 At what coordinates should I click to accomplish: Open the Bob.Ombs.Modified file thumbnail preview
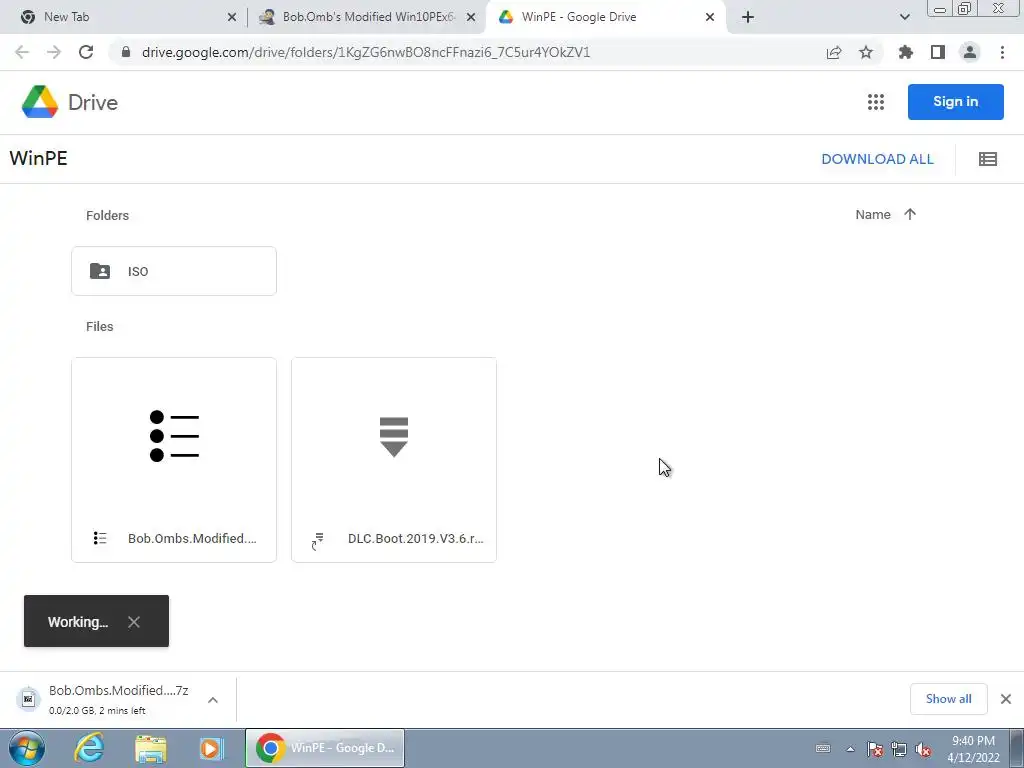click(x=174, y=436)
